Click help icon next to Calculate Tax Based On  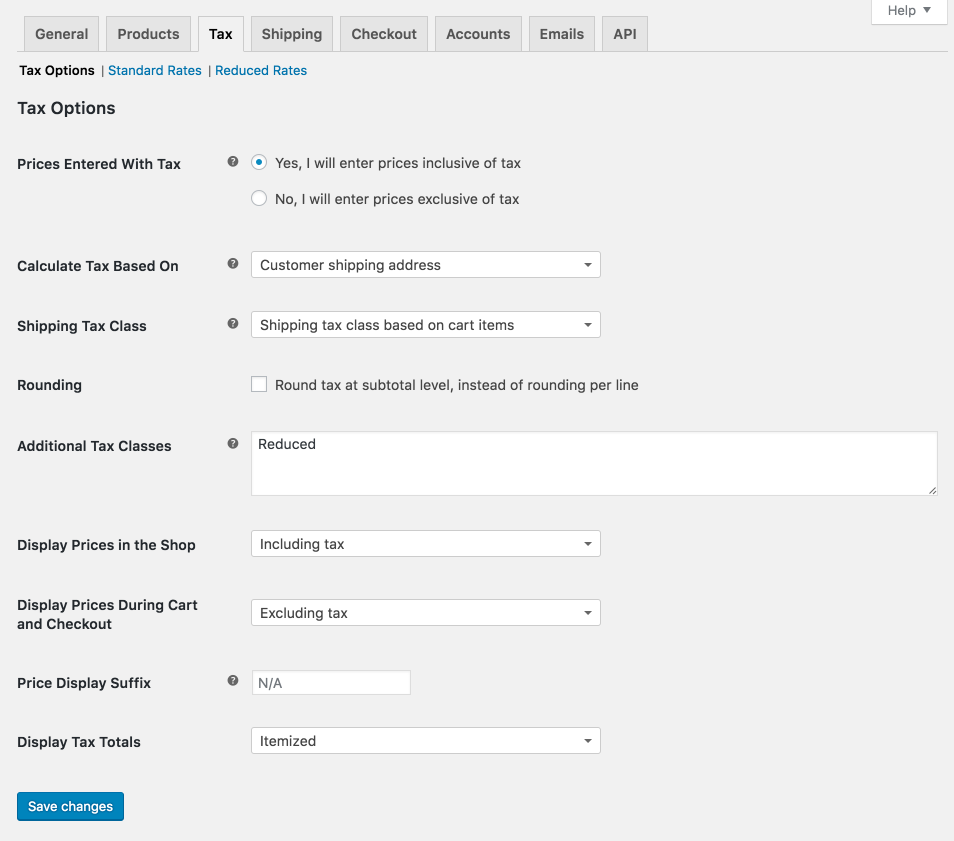pos(233,264)
